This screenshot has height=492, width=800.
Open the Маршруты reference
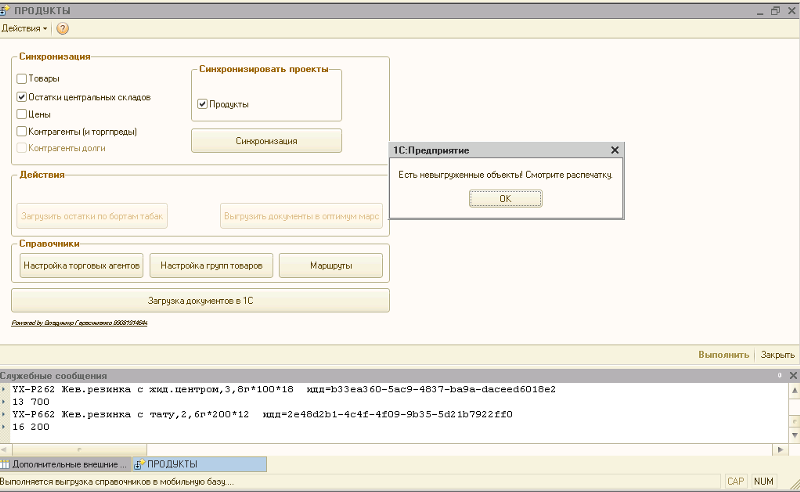331,265
